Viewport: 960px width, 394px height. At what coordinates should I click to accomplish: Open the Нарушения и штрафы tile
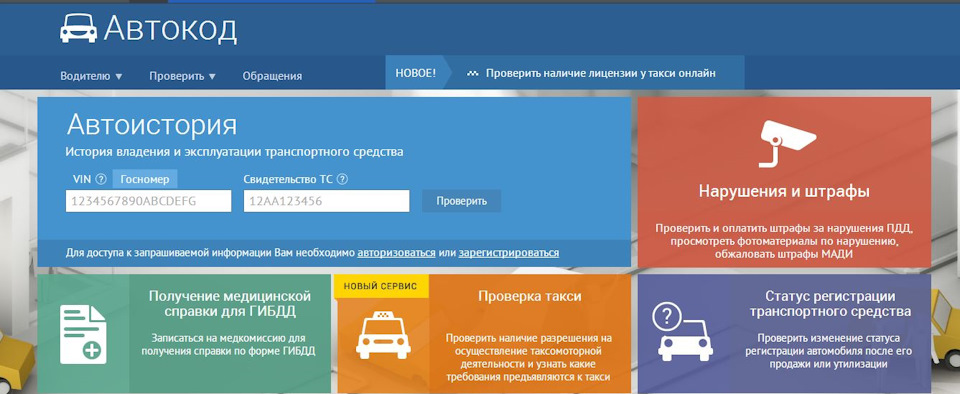tap(784, 182)
